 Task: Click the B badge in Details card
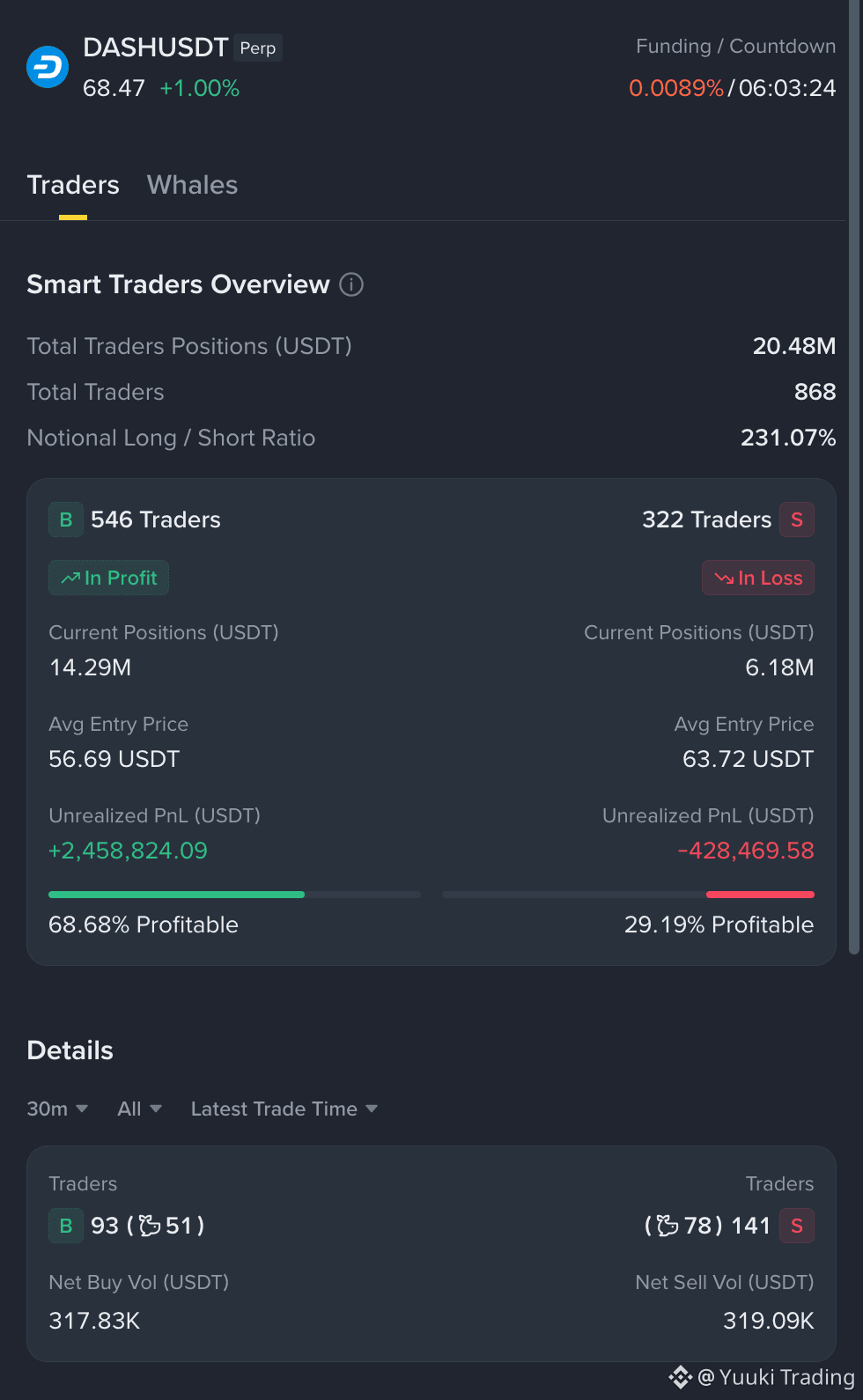pos(66,1226)
